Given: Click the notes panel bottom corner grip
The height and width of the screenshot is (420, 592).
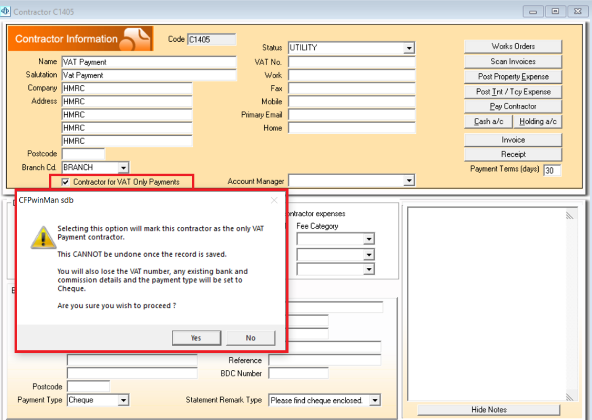Looking at the screenshot, I should (x=569, y=397).
